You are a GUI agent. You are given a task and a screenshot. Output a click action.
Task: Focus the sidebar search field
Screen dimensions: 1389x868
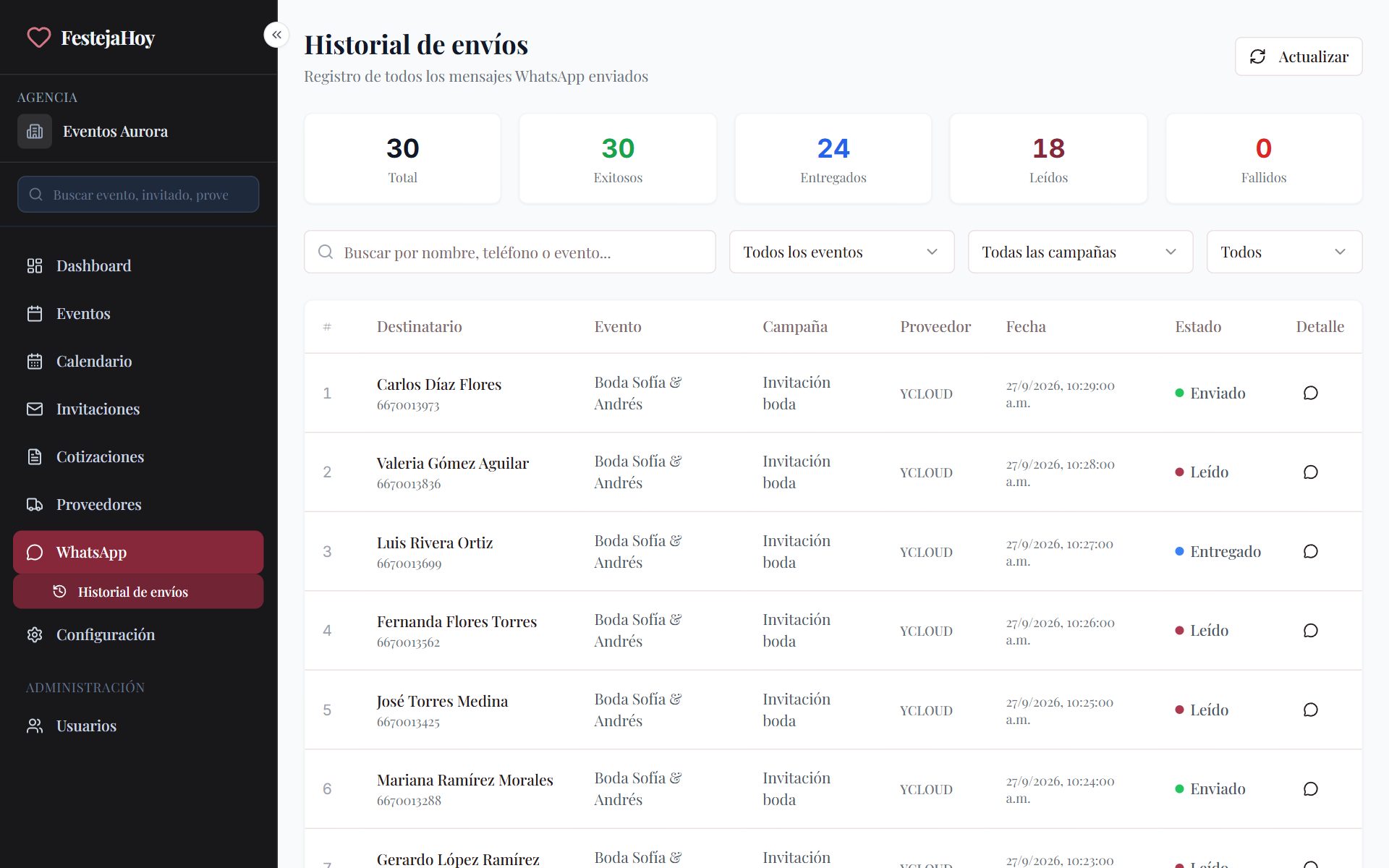pyautogui.click(x=138, y=195)
